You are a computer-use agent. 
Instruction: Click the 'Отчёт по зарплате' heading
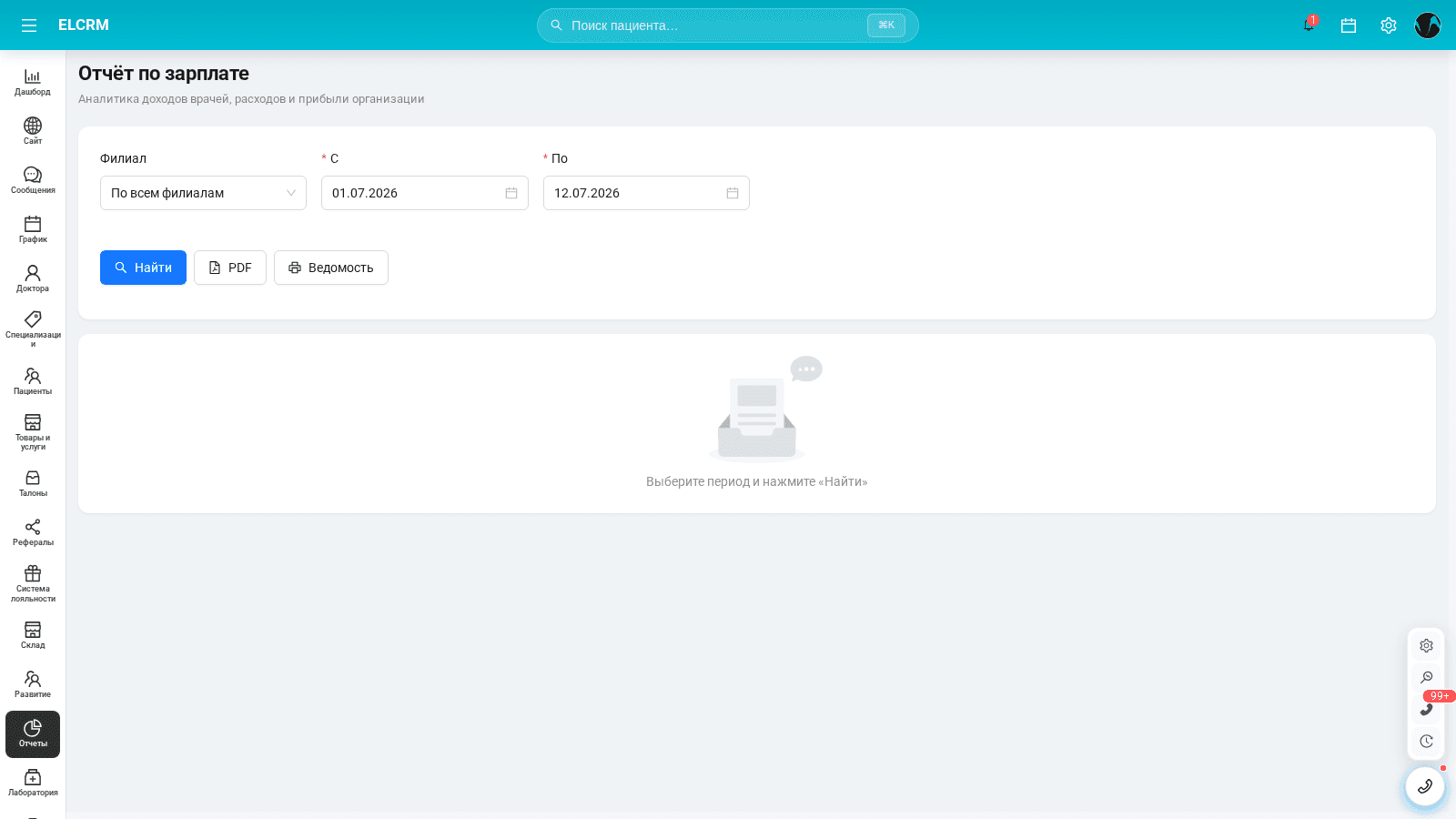tap(164, 74)
